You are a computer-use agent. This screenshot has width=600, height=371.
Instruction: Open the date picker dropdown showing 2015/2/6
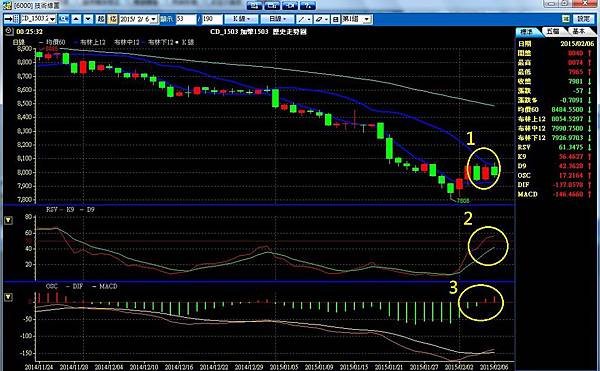153,19
